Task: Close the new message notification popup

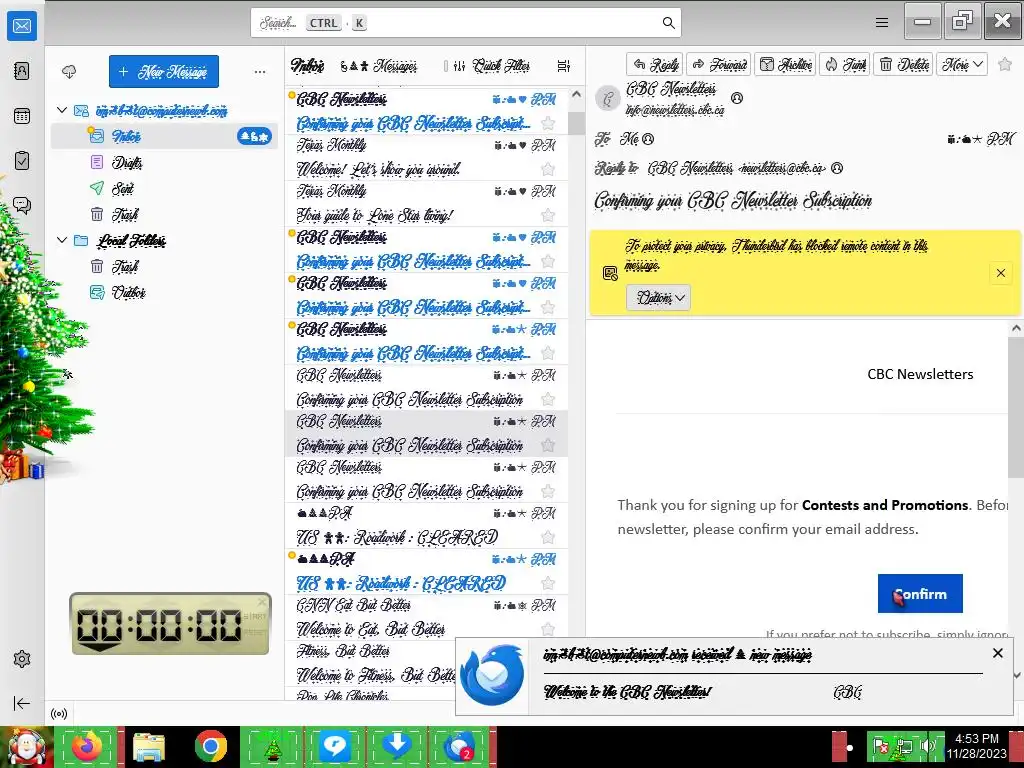Action: point(997,653)
